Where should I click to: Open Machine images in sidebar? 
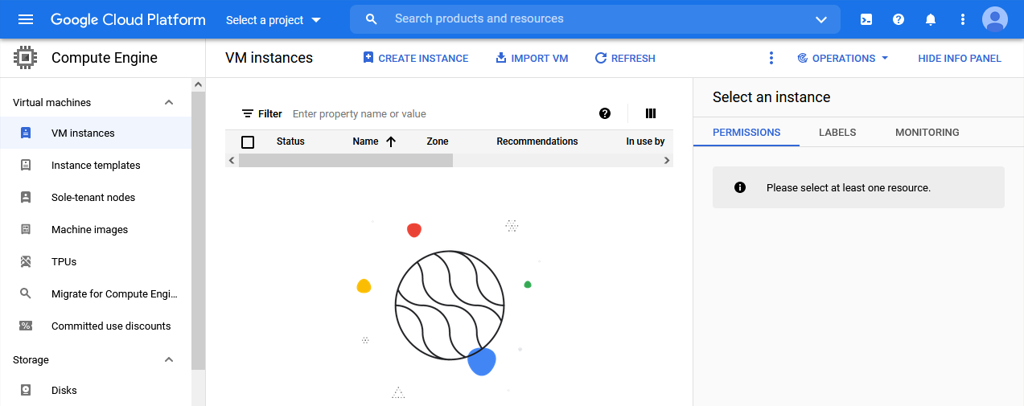click(89, 230)
